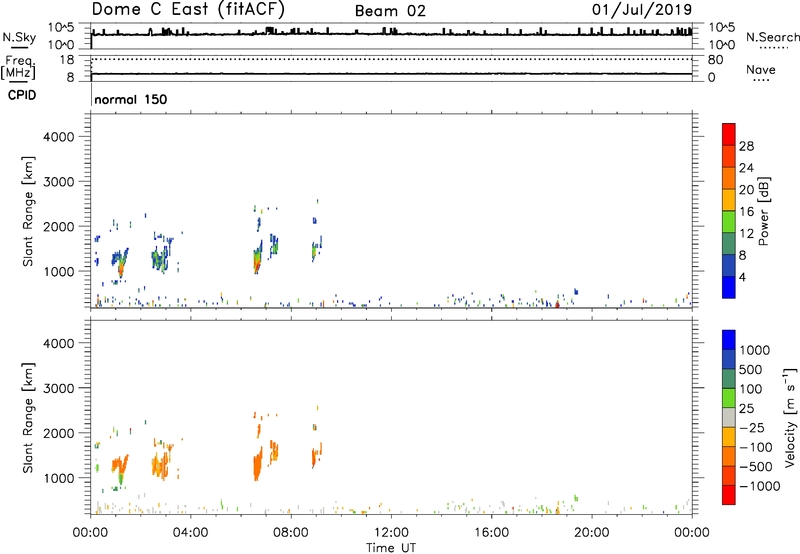The image size is (800, 554).
Task: Click velocity echo cluster near 06:40 UT
Action: pyautogui.click(x=258, y=463)
